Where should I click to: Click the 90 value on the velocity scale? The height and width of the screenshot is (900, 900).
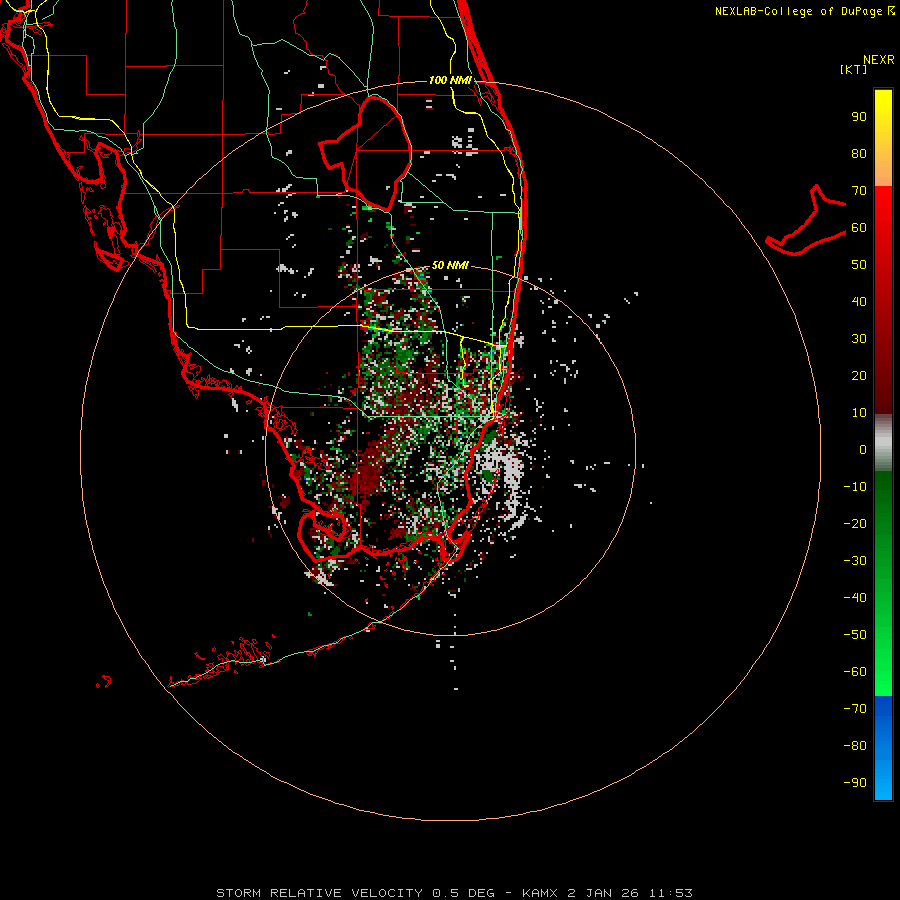[x=859, y=117]
